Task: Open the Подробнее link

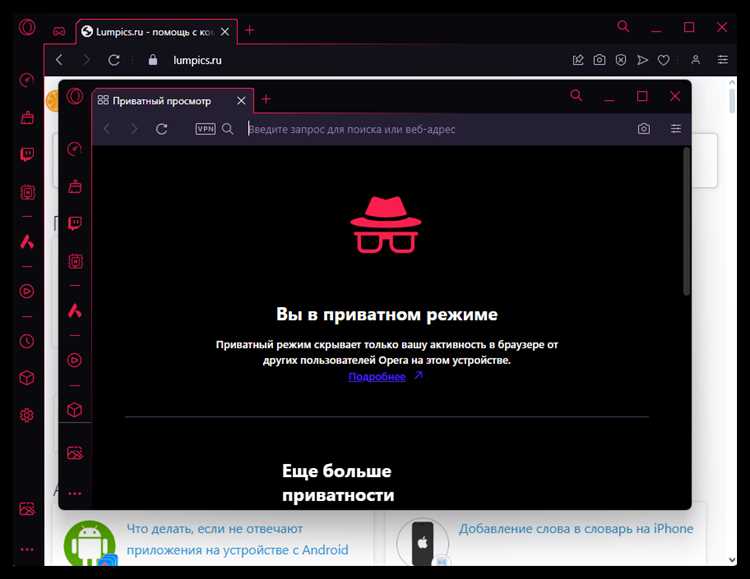Action: point(377,377)
